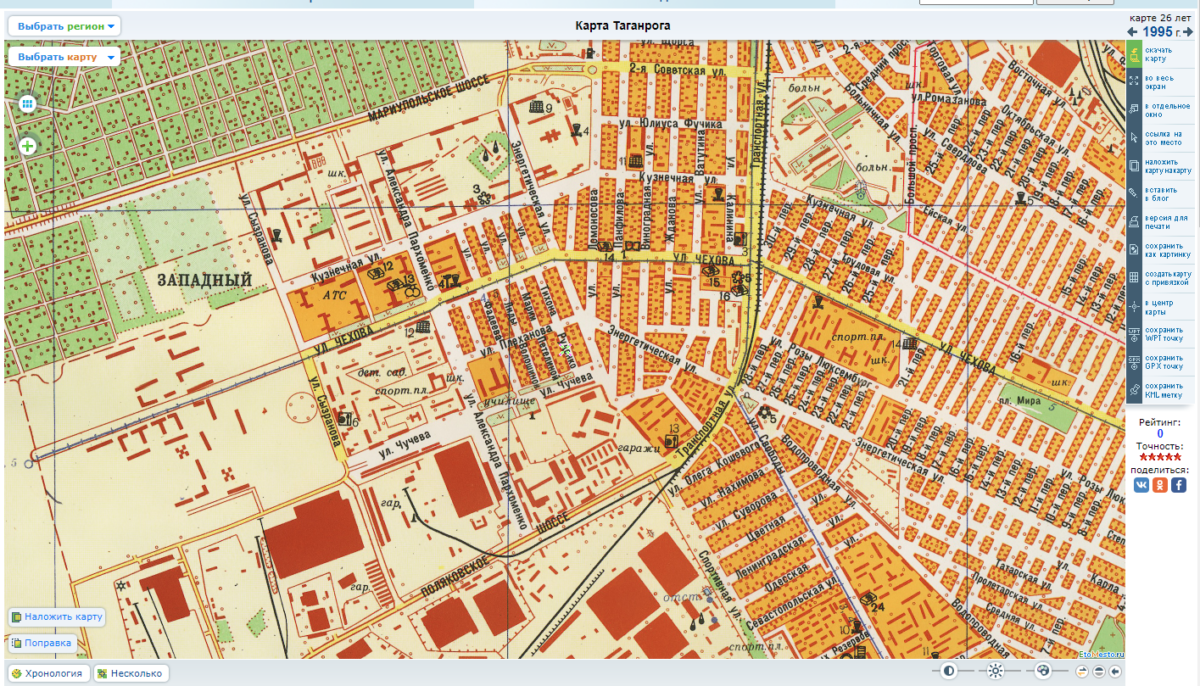Click the fullscreen icon beside 'во весь экран'
1200x686 pixels.
[1133, 81]
